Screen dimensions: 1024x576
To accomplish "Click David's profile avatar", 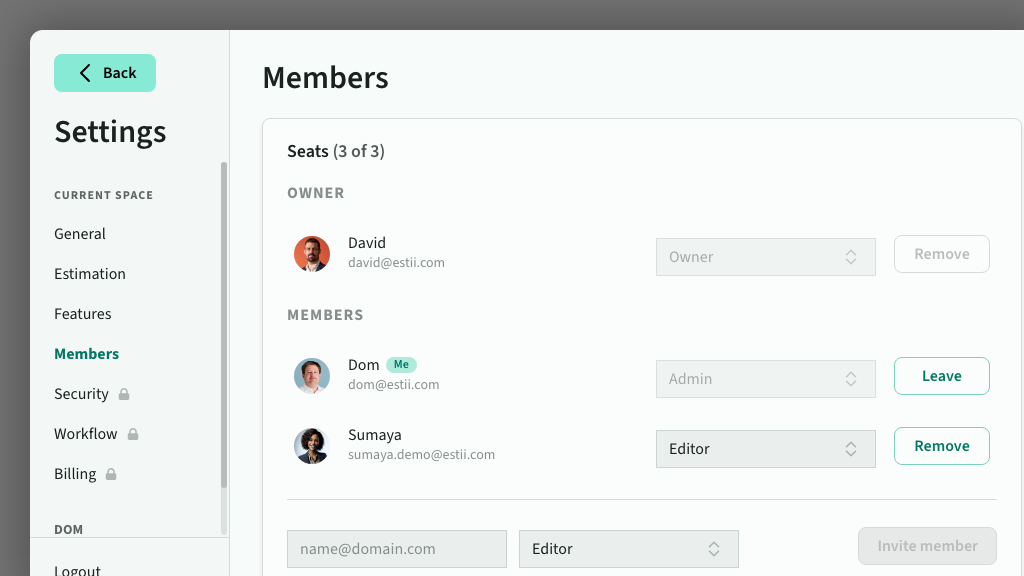I will click(x=312, y=254).
